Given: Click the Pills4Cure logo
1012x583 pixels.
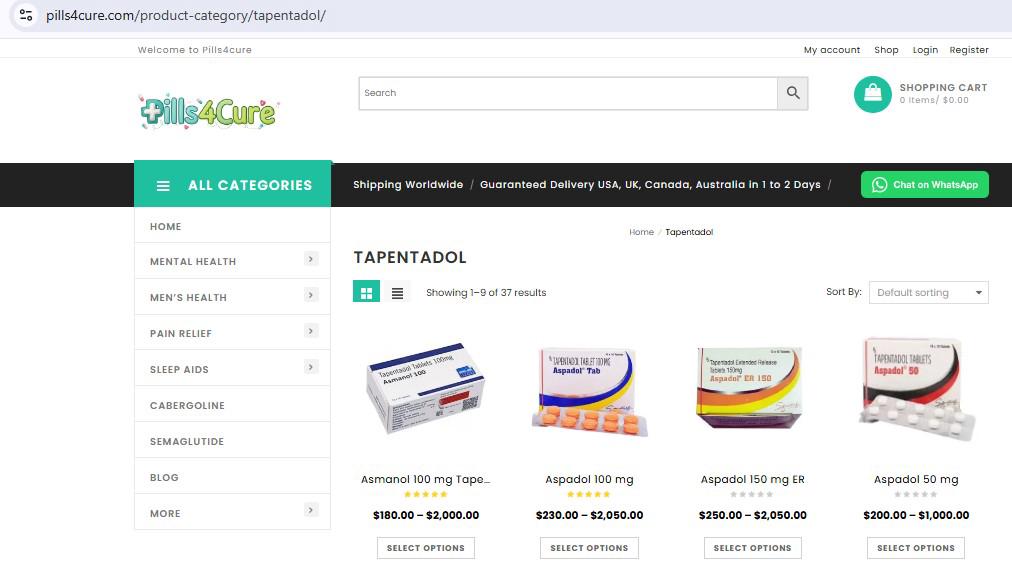Looking at the screenshot, I should 208,112.
